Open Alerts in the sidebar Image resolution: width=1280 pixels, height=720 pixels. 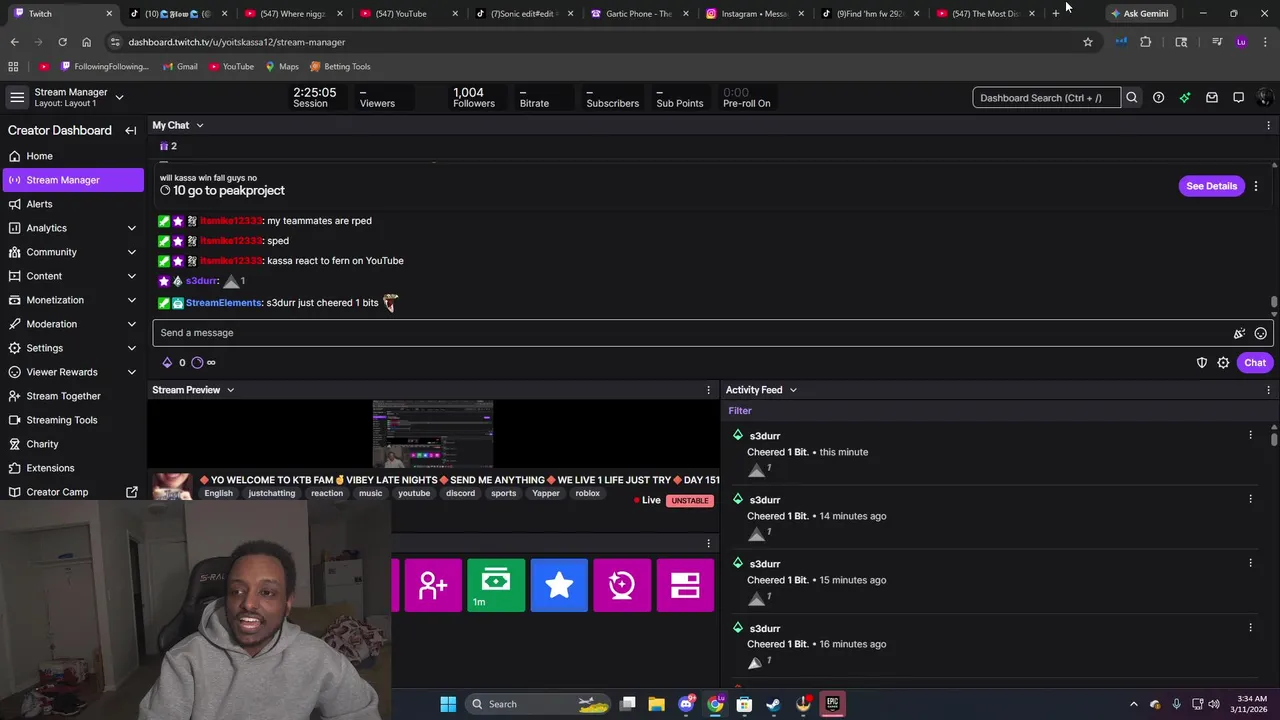(72, 204)
